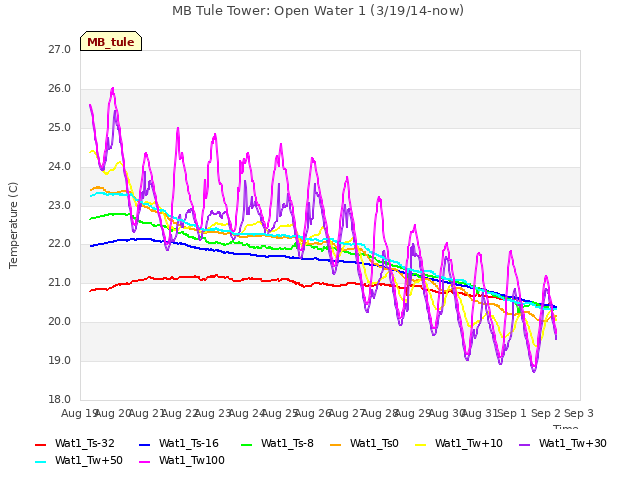640x480 pixels.
Task: Click the Sep 3 x-axis date label
Action: coord(579,413)
